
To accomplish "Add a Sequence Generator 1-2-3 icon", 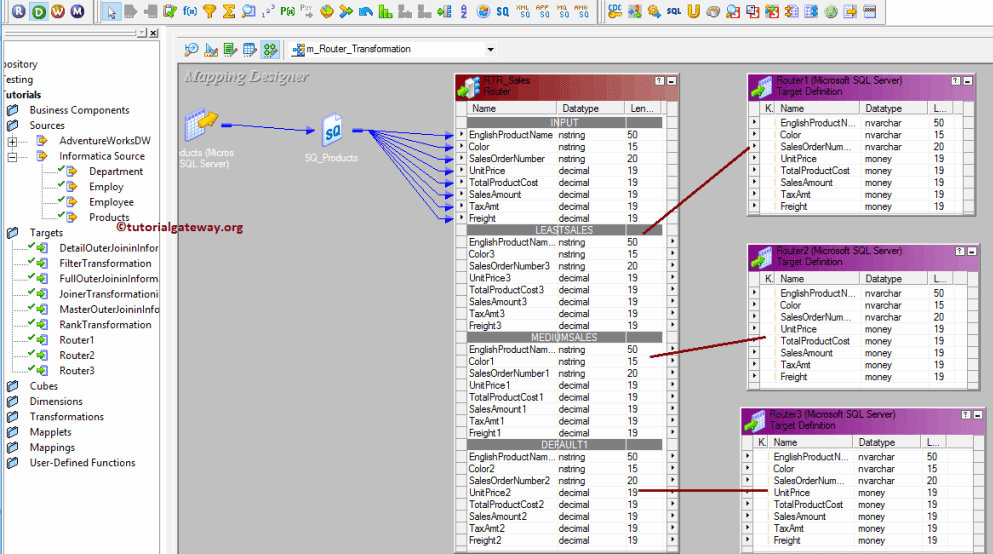I will [268, 11].
